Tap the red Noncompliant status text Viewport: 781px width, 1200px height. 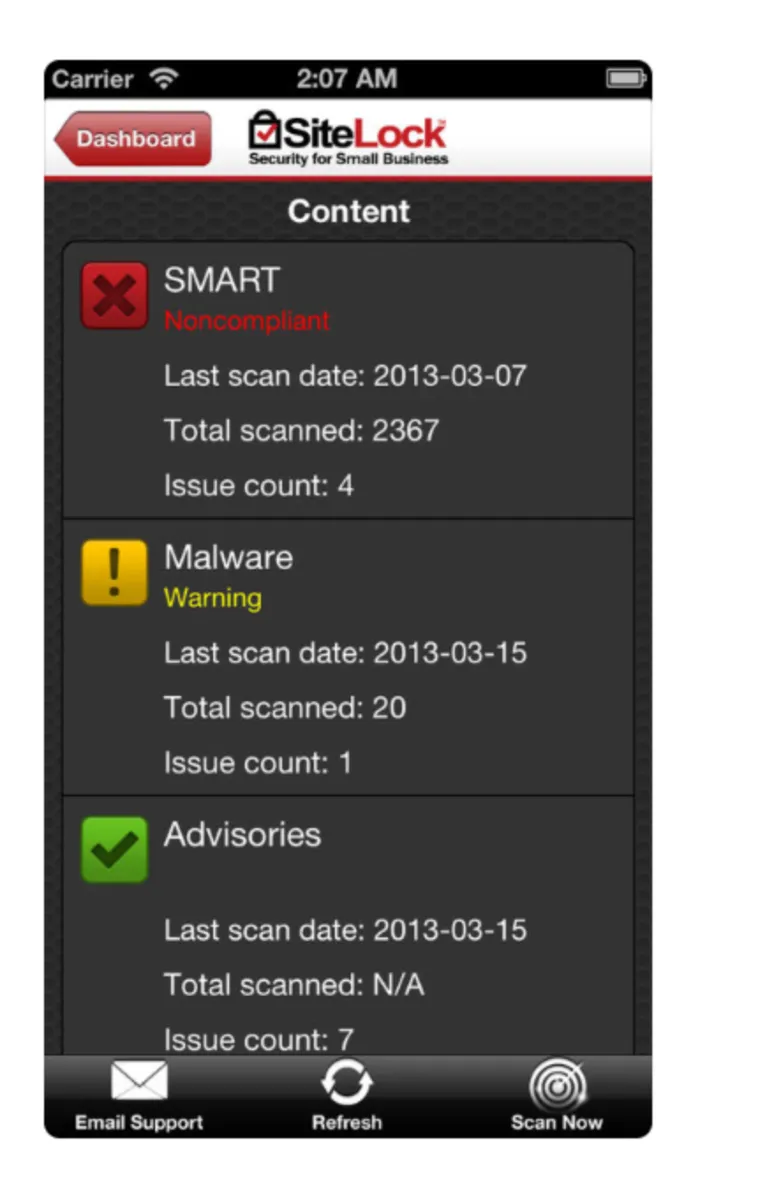(x=247, y=321)
